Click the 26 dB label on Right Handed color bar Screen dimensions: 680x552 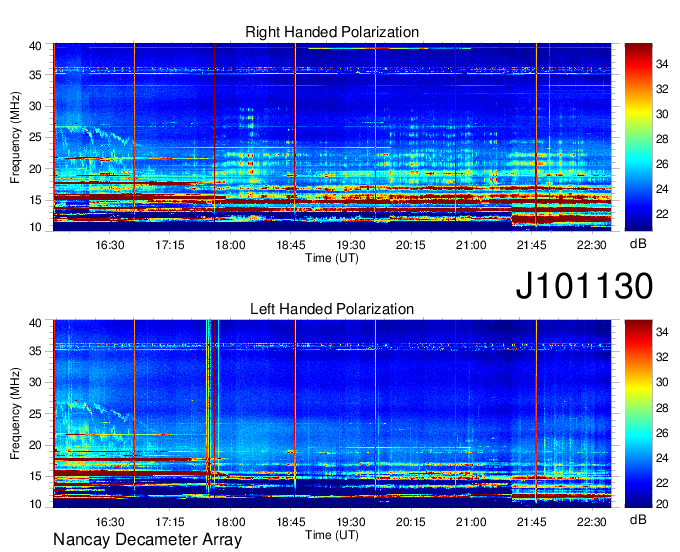[x=662, y=164]
